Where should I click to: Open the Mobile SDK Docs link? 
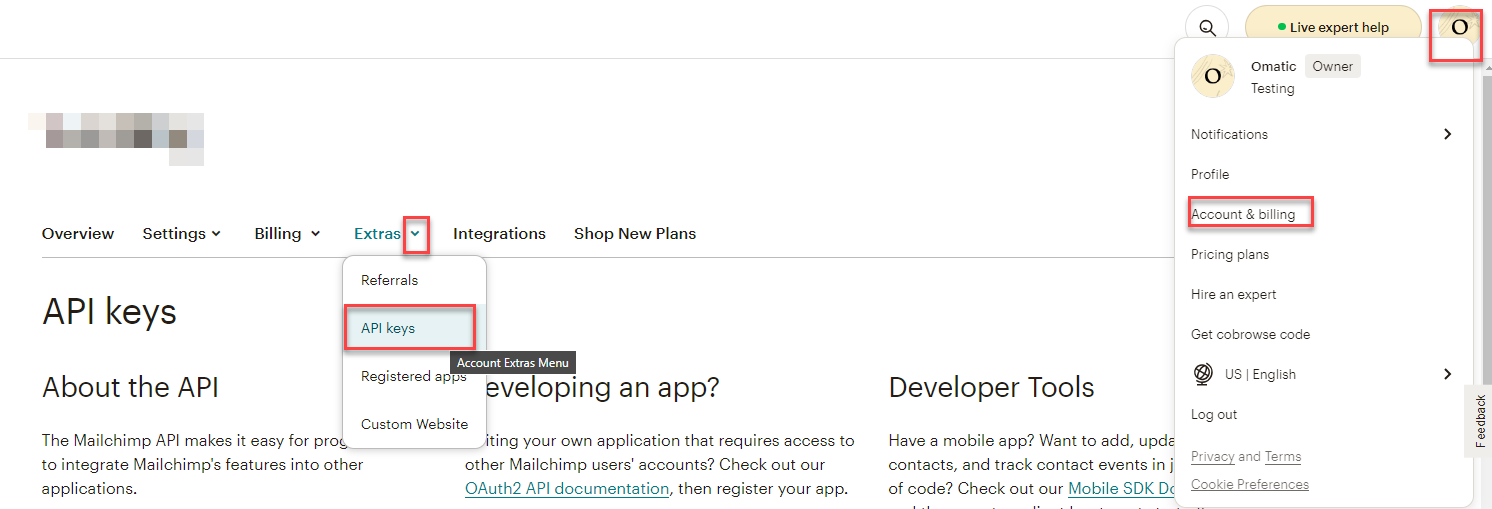tap(1121, 488)
